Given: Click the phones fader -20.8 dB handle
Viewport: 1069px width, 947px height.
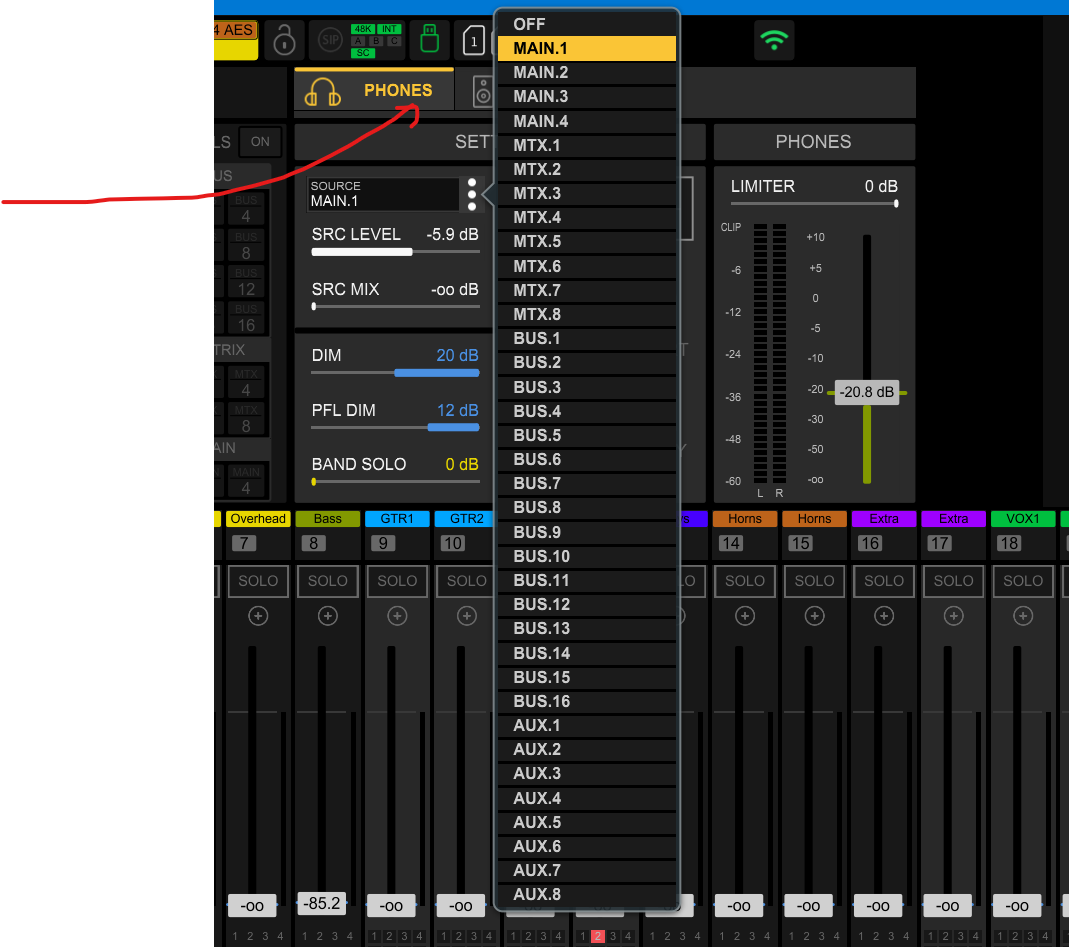Looking at the screenshot, I should (867, 392).
